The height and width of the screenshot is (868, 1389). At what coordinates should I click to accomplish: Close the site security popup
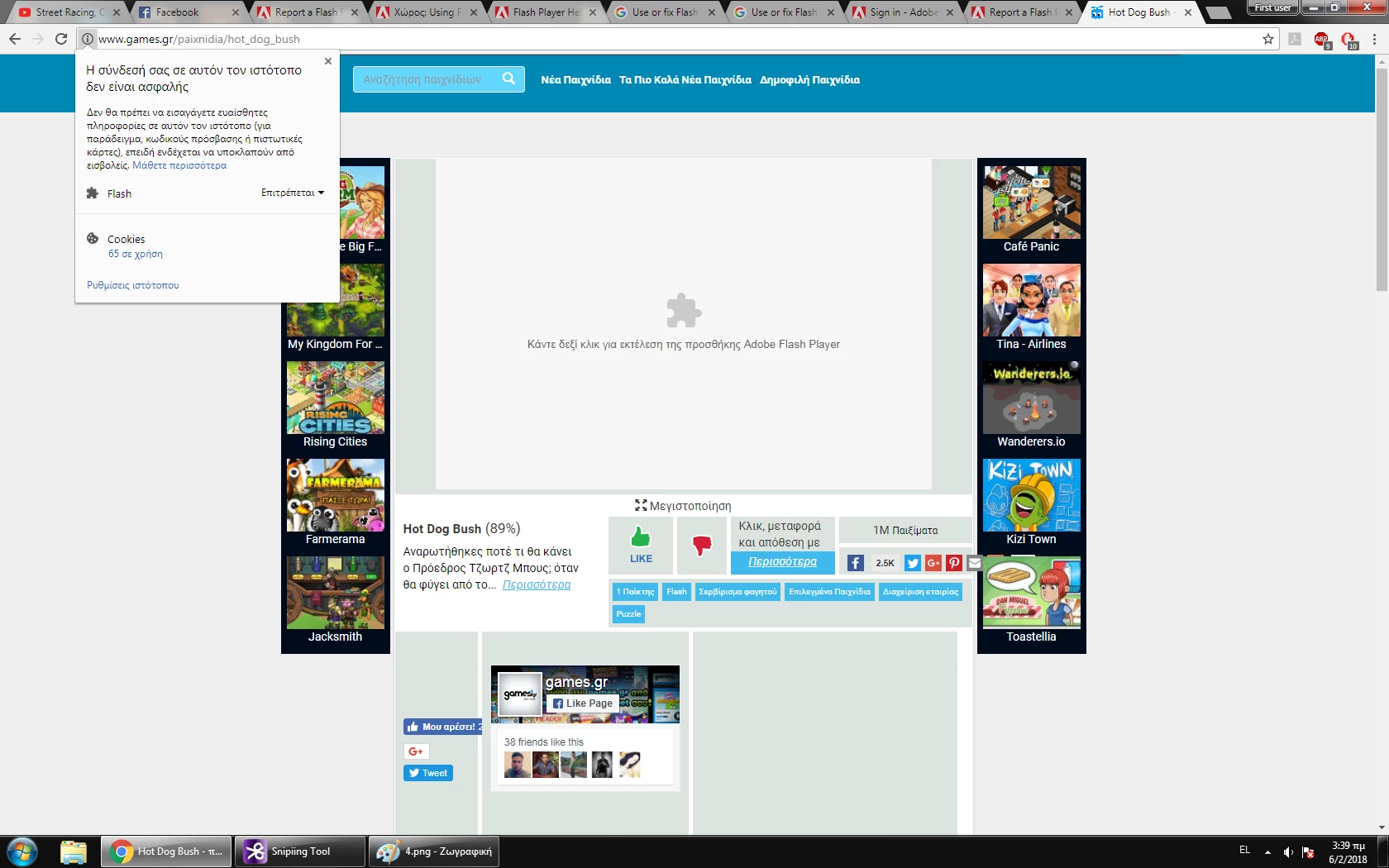[x=328, y=61]
